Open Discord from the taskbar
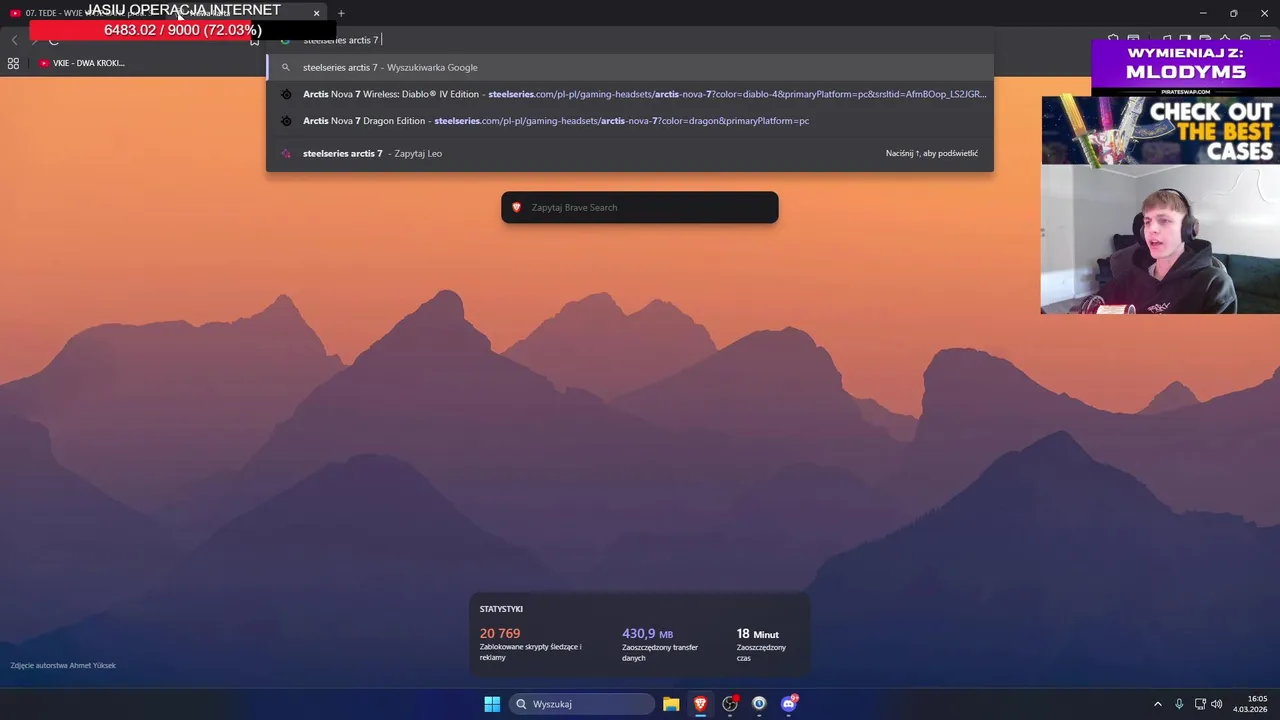 [789, 704]
